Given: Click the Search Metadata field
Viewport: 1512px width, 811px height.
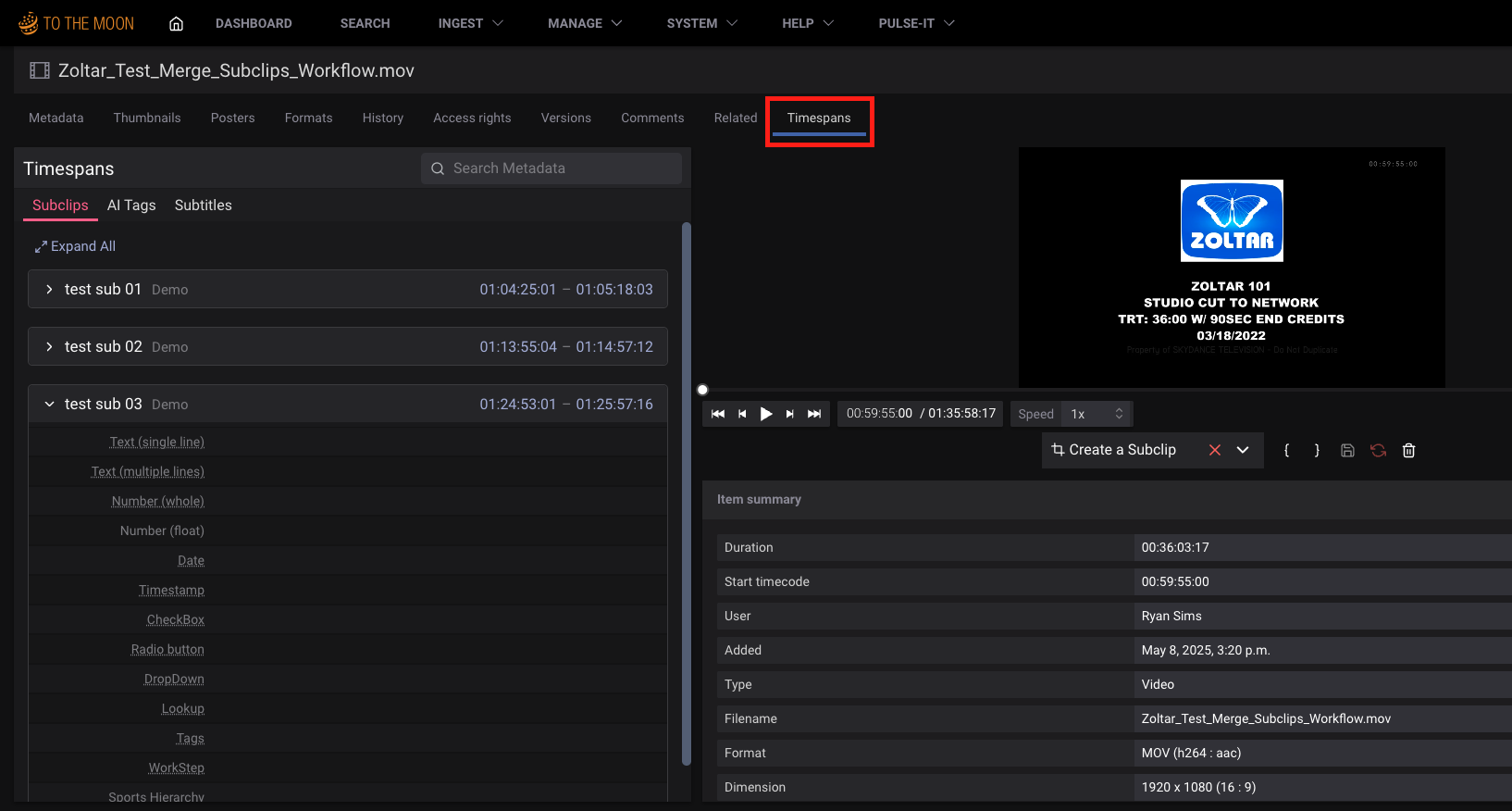Looking at the screenshot, I should pos(552,168).
